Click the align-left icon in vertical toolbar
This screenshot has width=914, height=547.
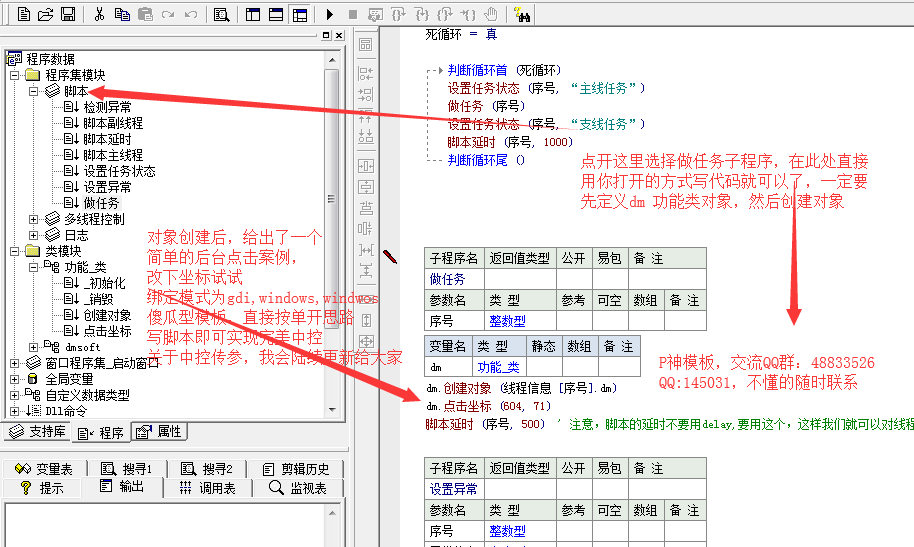coord(365,73)
